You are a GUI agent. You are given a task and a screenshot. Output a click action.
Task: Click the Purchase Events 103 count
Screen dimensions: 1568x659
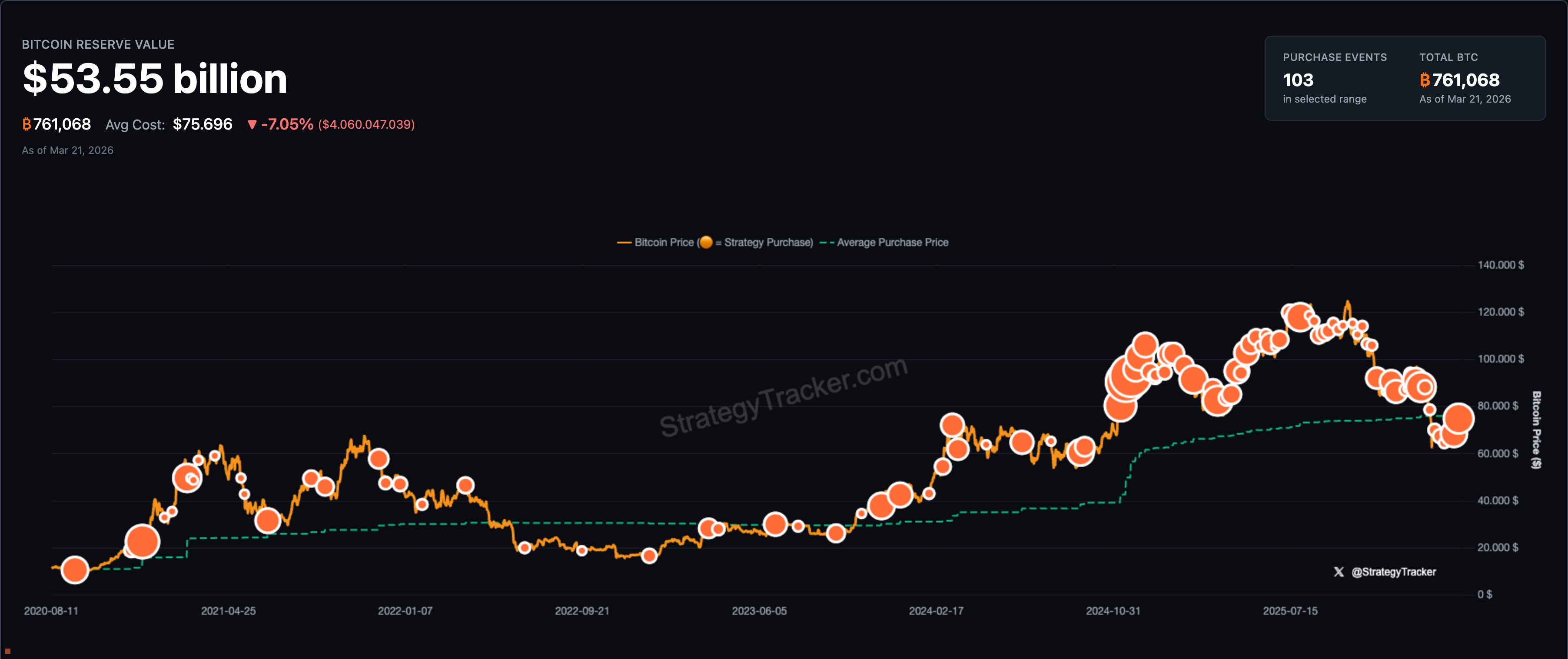tap(1298, 80)
